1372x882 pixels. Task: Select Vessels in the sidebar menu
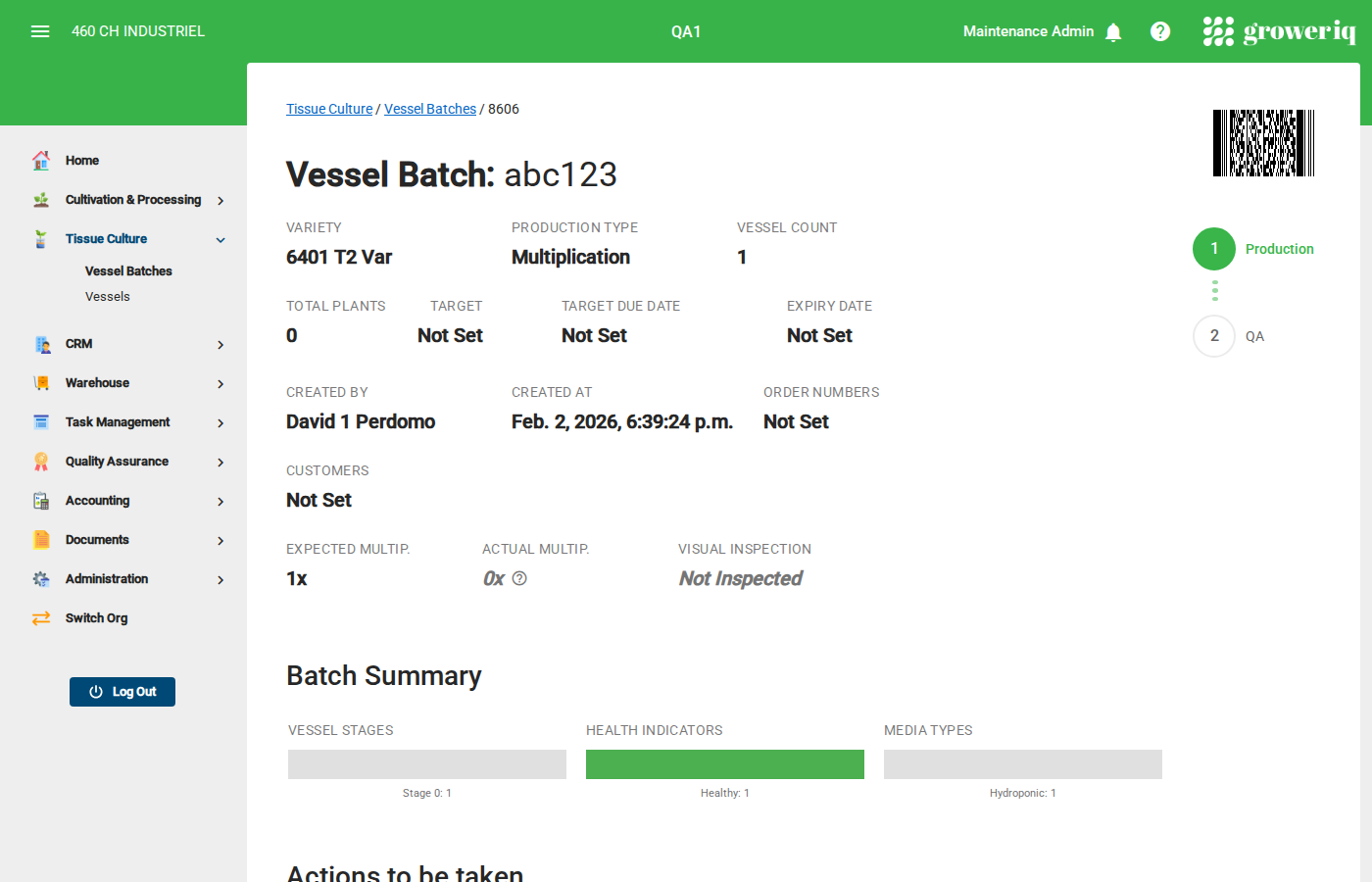(107, 296)
